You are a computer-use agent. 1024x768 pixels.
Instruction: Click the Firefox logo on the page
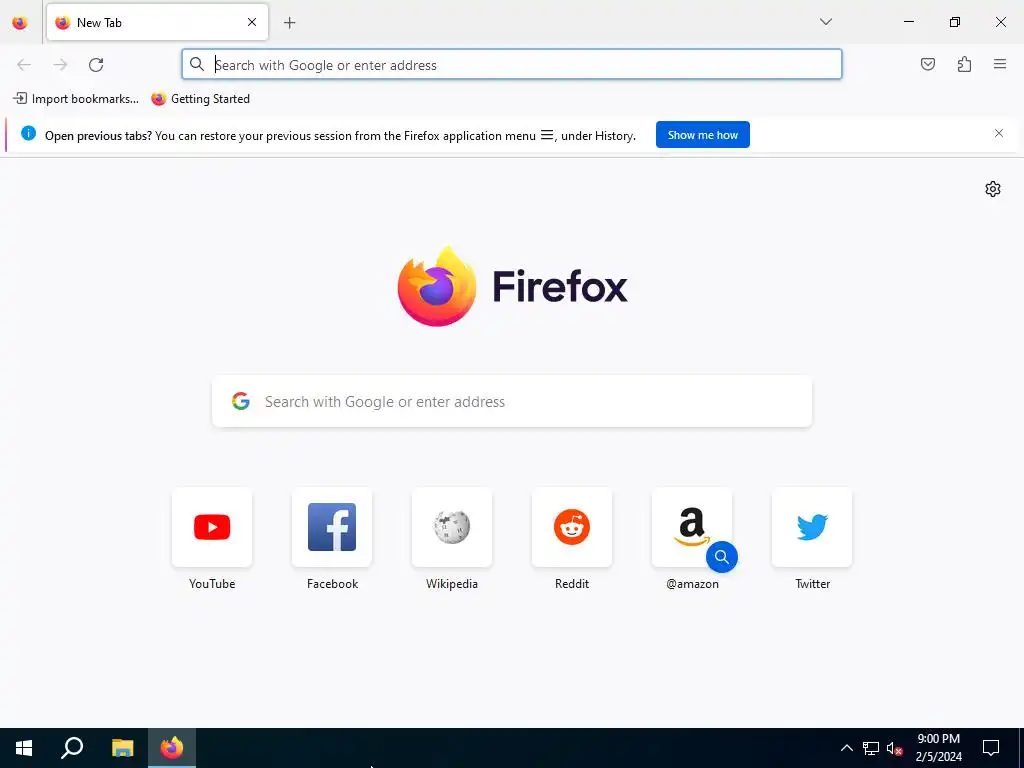pos(512,286)
